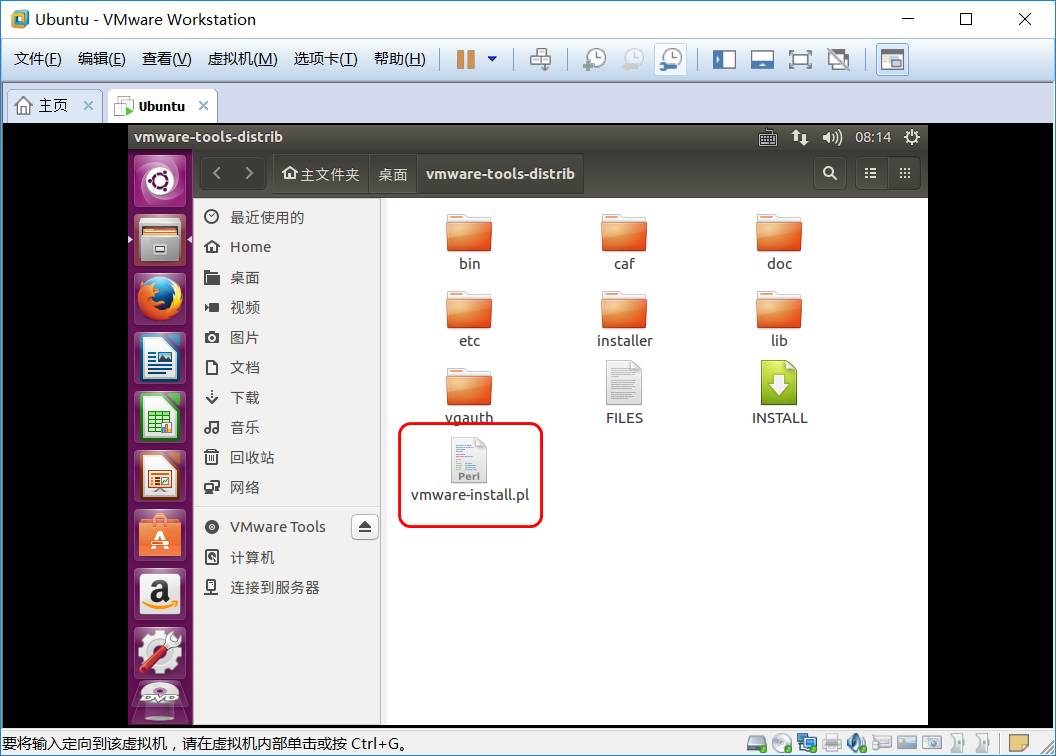Open the power options dropdown arrow

[x=492, y=59]
